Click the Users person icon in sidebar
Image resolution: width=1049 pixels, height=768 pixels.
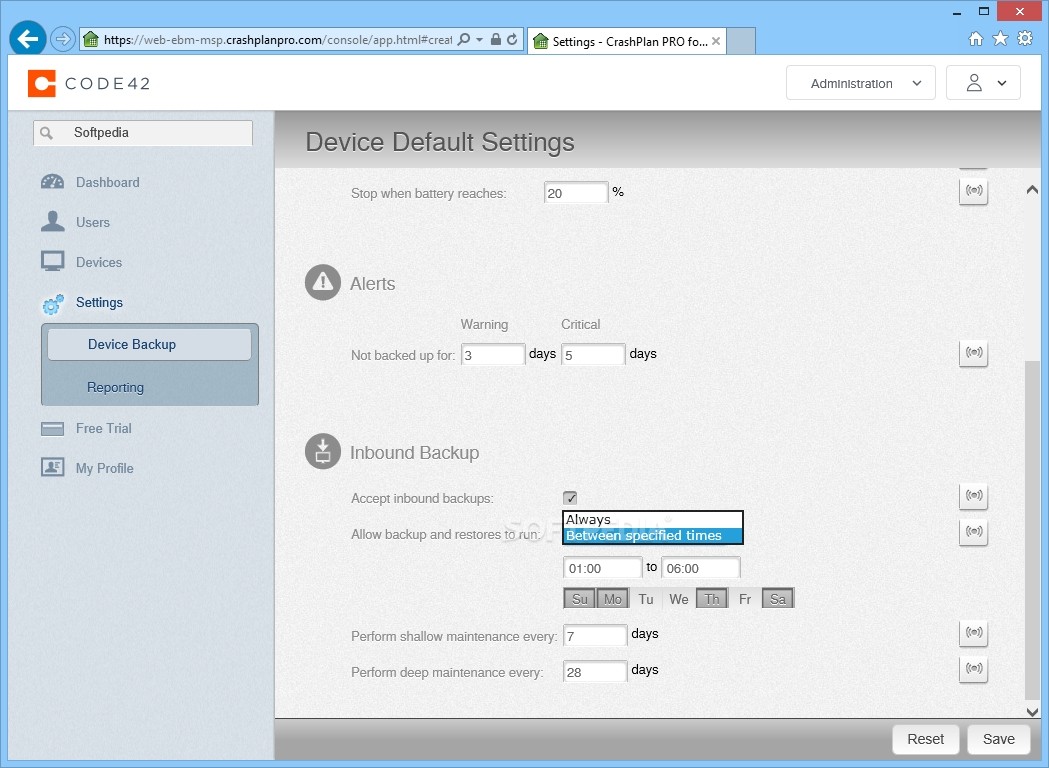point(52,221)
